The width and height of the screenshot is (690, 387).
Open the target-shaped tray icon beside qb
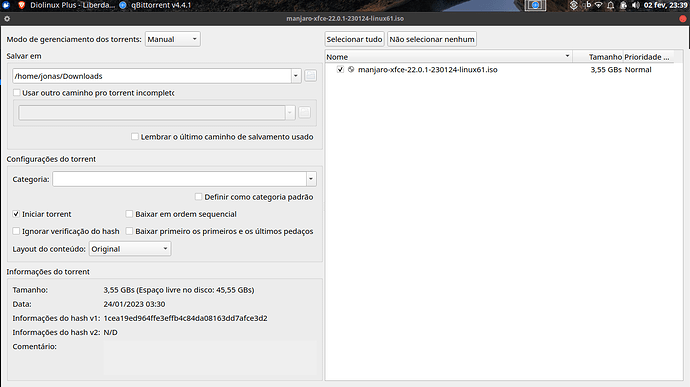(573, 5)
